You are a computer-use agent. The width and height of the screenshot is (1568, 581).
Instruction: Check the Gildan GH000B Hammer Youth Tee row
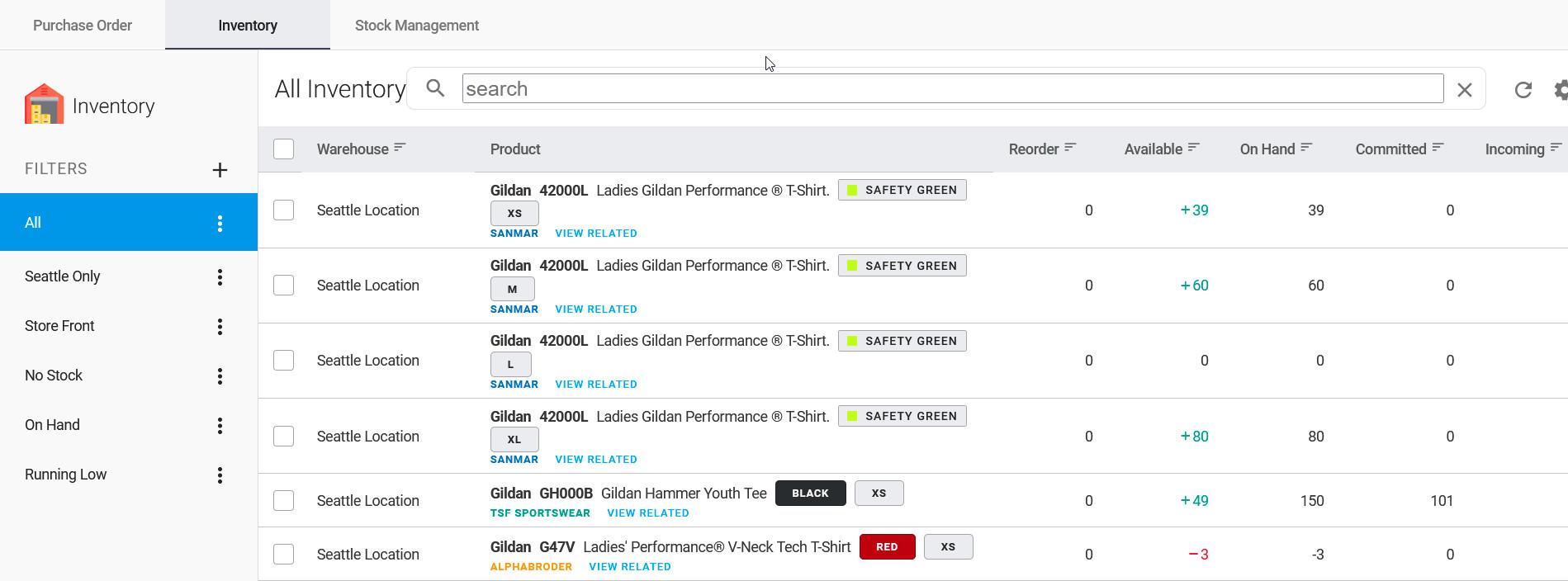[283, 501]
